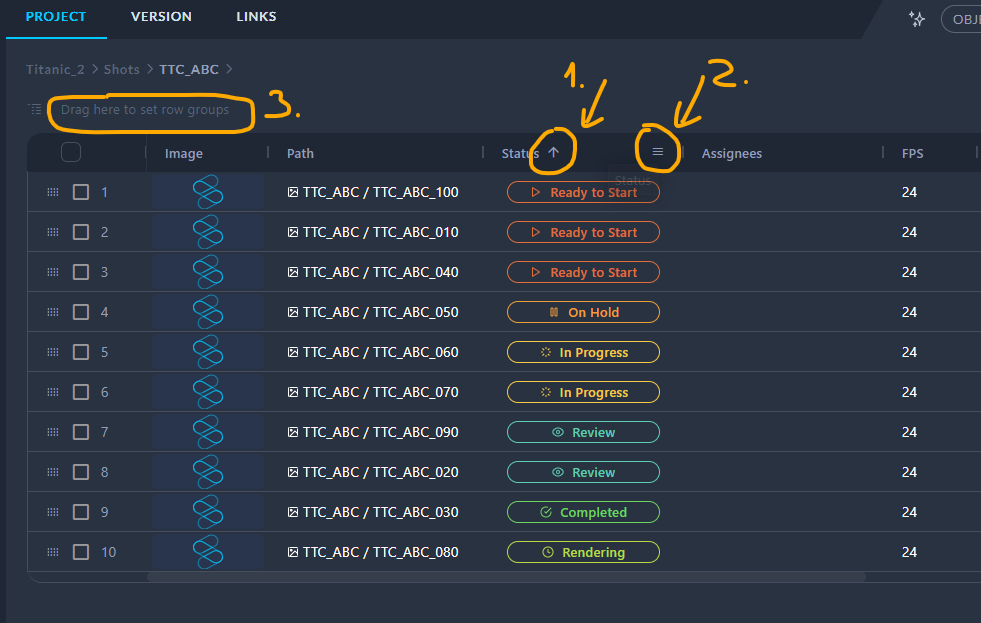Click the Assignees column header
Screen dimensions: 981x623
731,153
